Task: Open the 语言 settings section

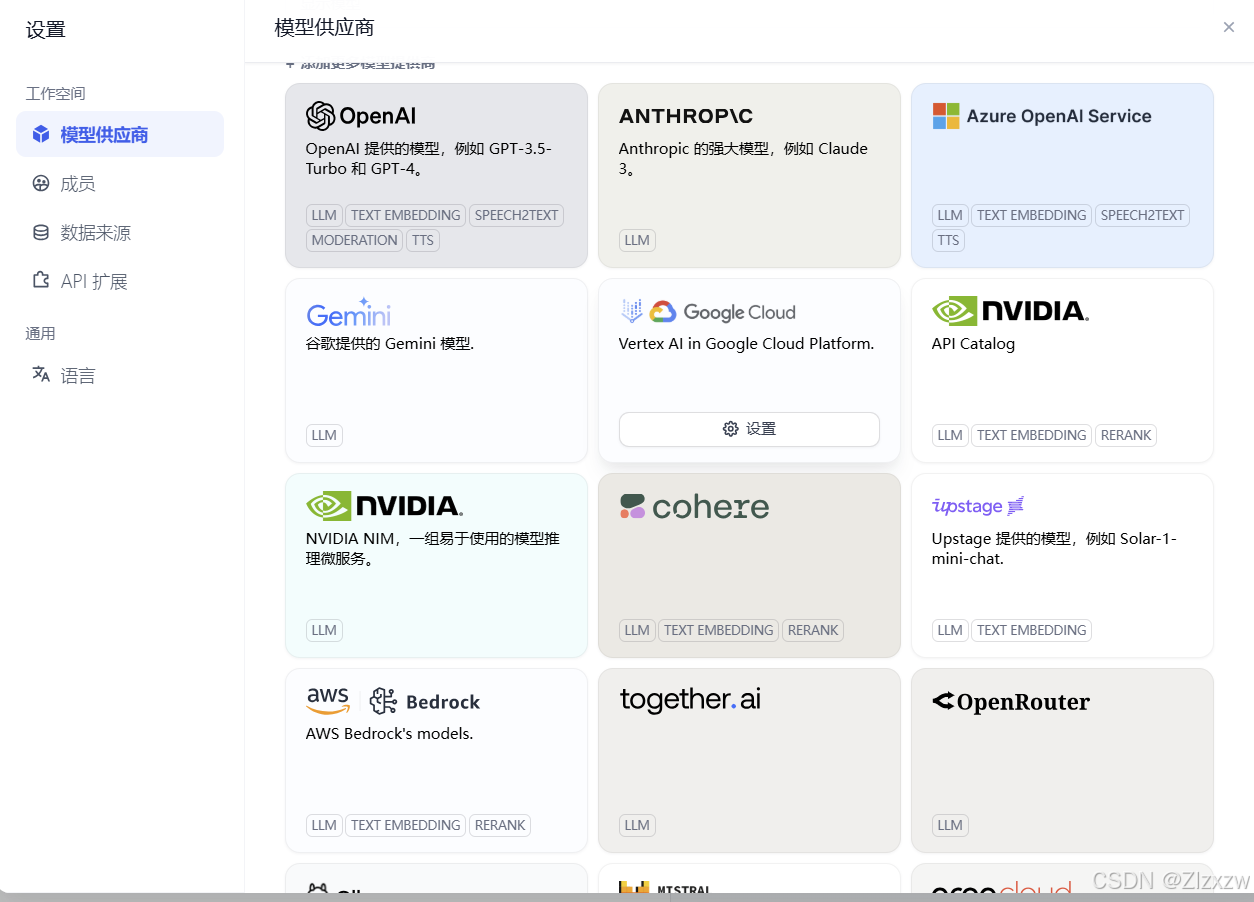Action: click(120, 375)
